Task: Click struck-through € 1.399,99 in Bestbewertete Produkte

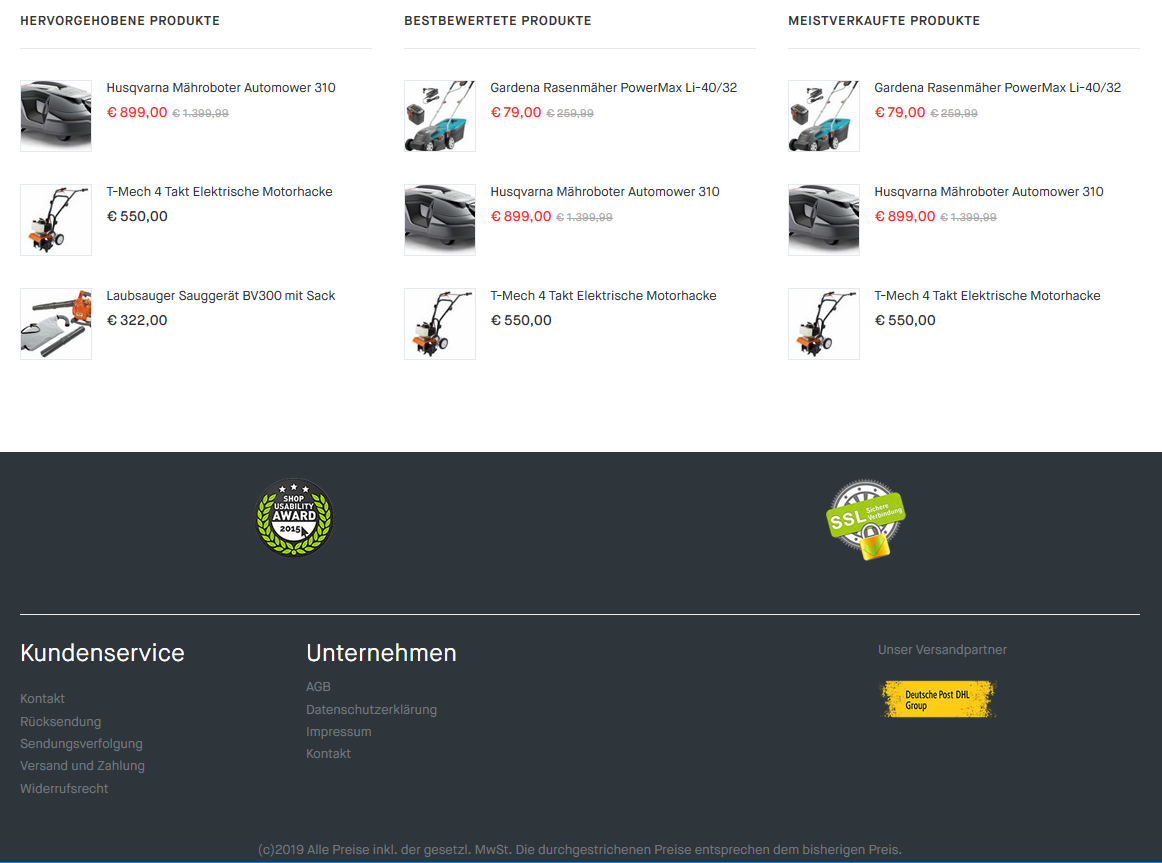Action: pyautogui.click(x=584, y=217)
